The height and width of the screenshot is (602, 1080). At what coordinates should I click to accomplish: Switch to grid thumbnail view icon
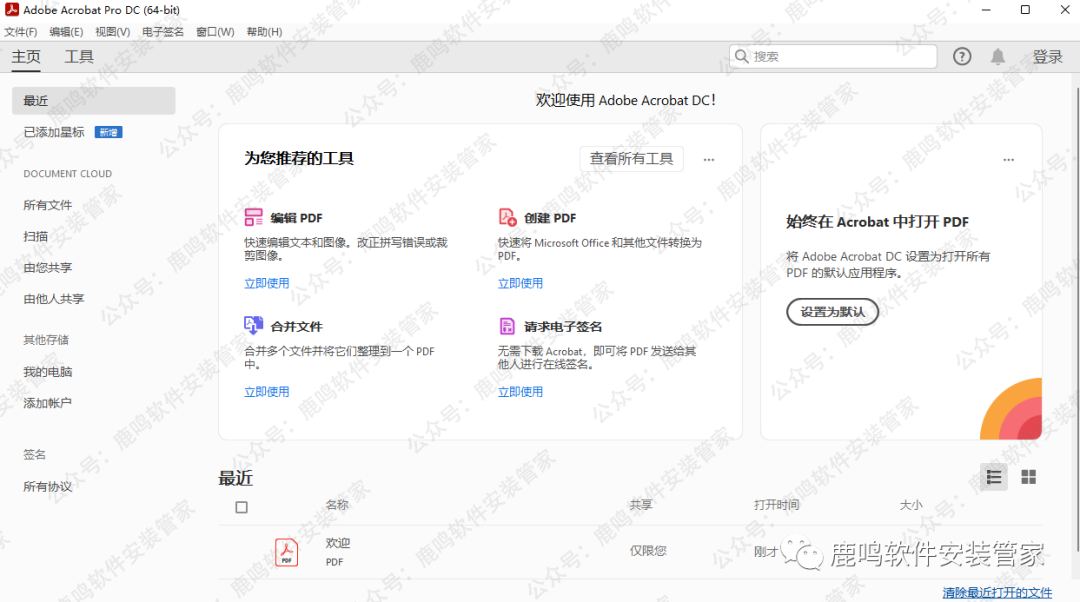click(x=1028, y=478)
